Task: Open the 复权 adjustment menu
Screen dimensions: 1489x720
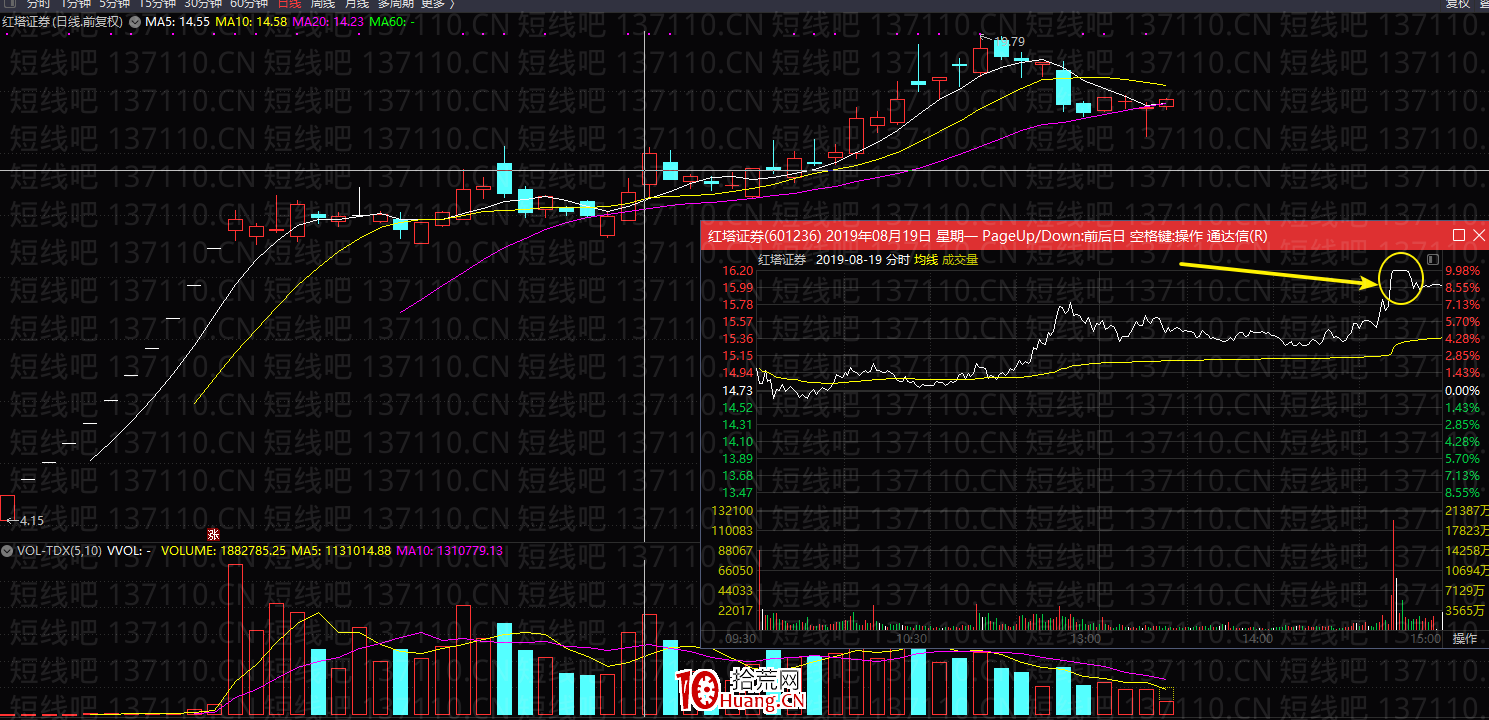Action: point(1458,4)
